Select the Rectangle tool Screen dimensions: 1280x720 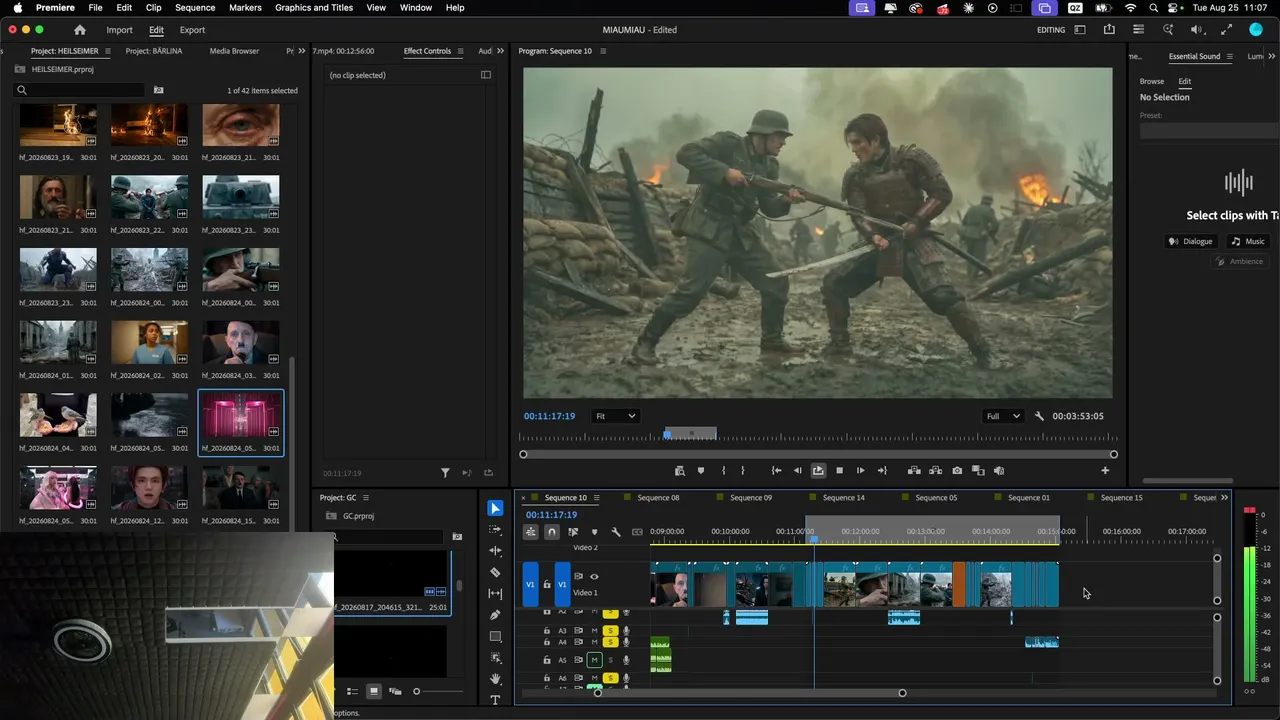coord(495,637)
